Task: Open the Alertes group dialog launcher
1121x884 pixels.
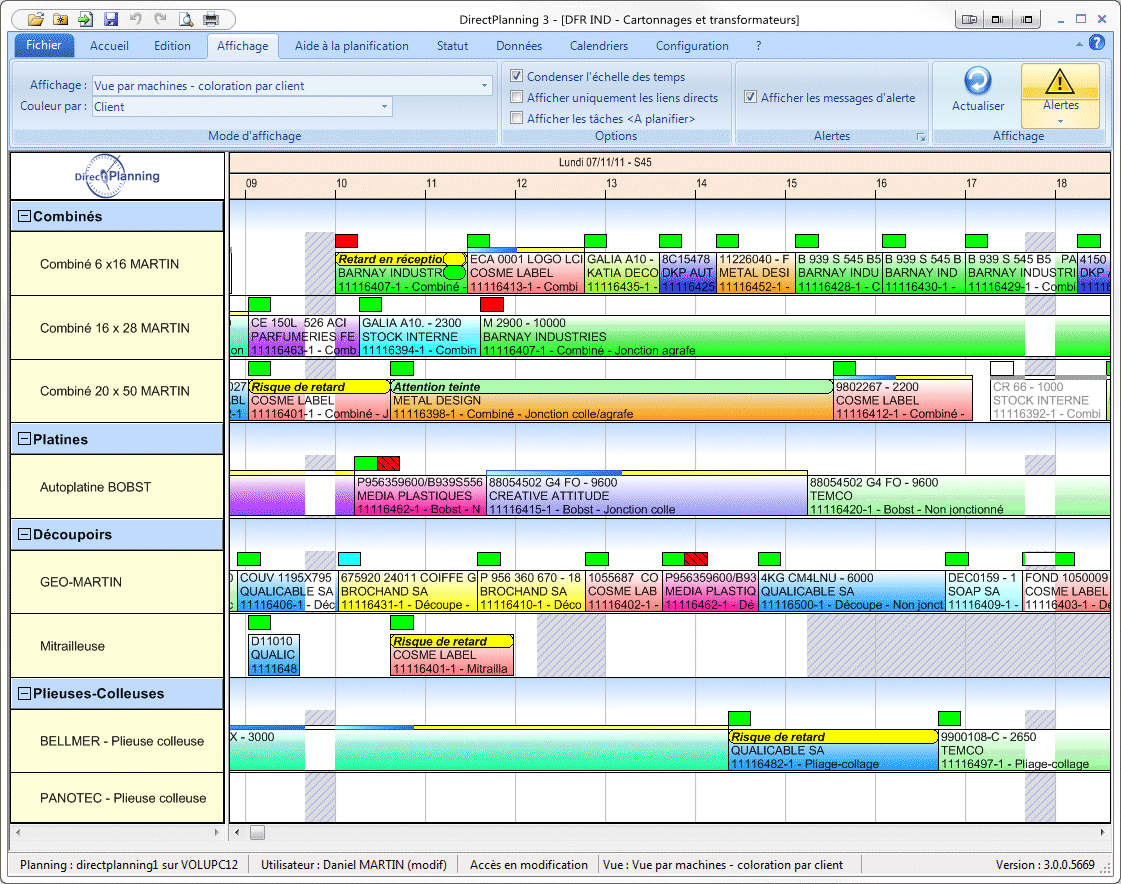Action: pyautogui.click(x=921, y=137)
